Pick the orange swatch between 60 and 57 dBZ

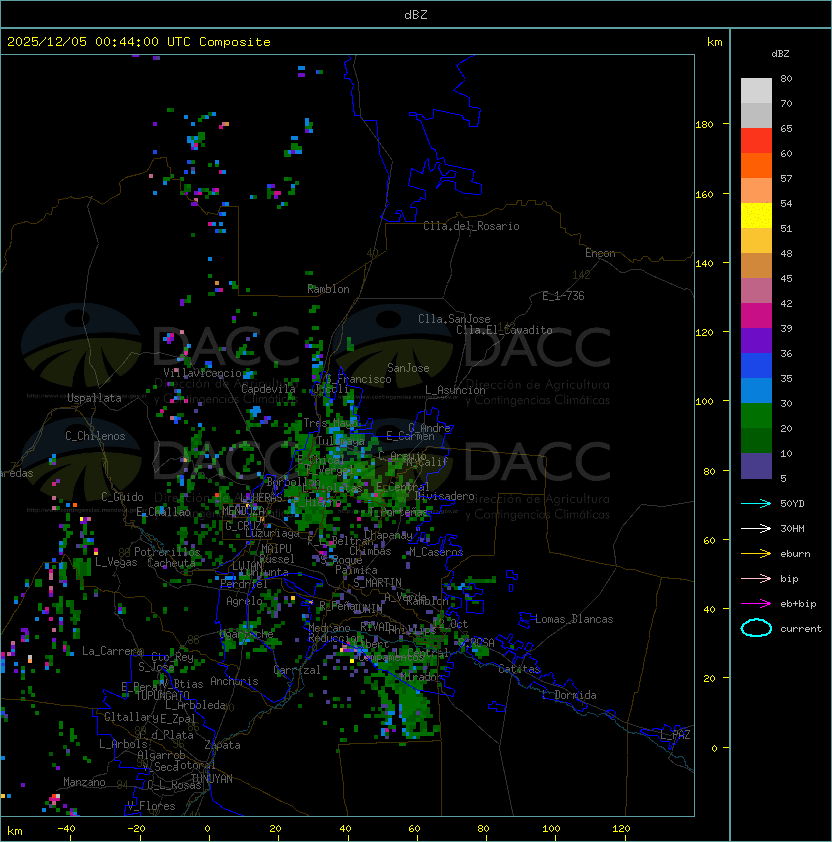pos(756,165)
